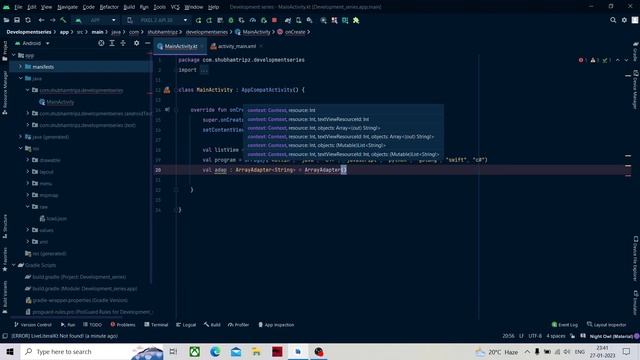Navigate Forward with the right arrow
The width and height of the screenshot is (640, 360).
point(52,20)
